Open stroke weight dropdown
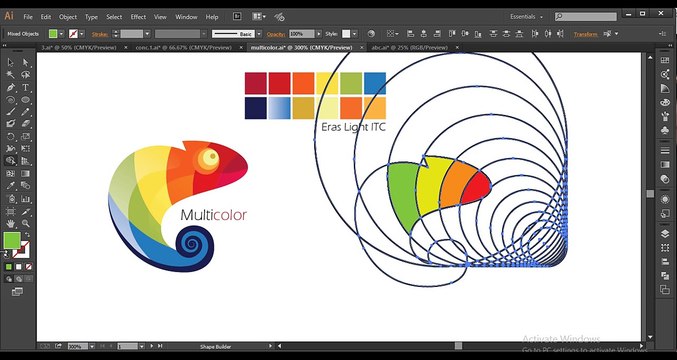 point(147,34)
